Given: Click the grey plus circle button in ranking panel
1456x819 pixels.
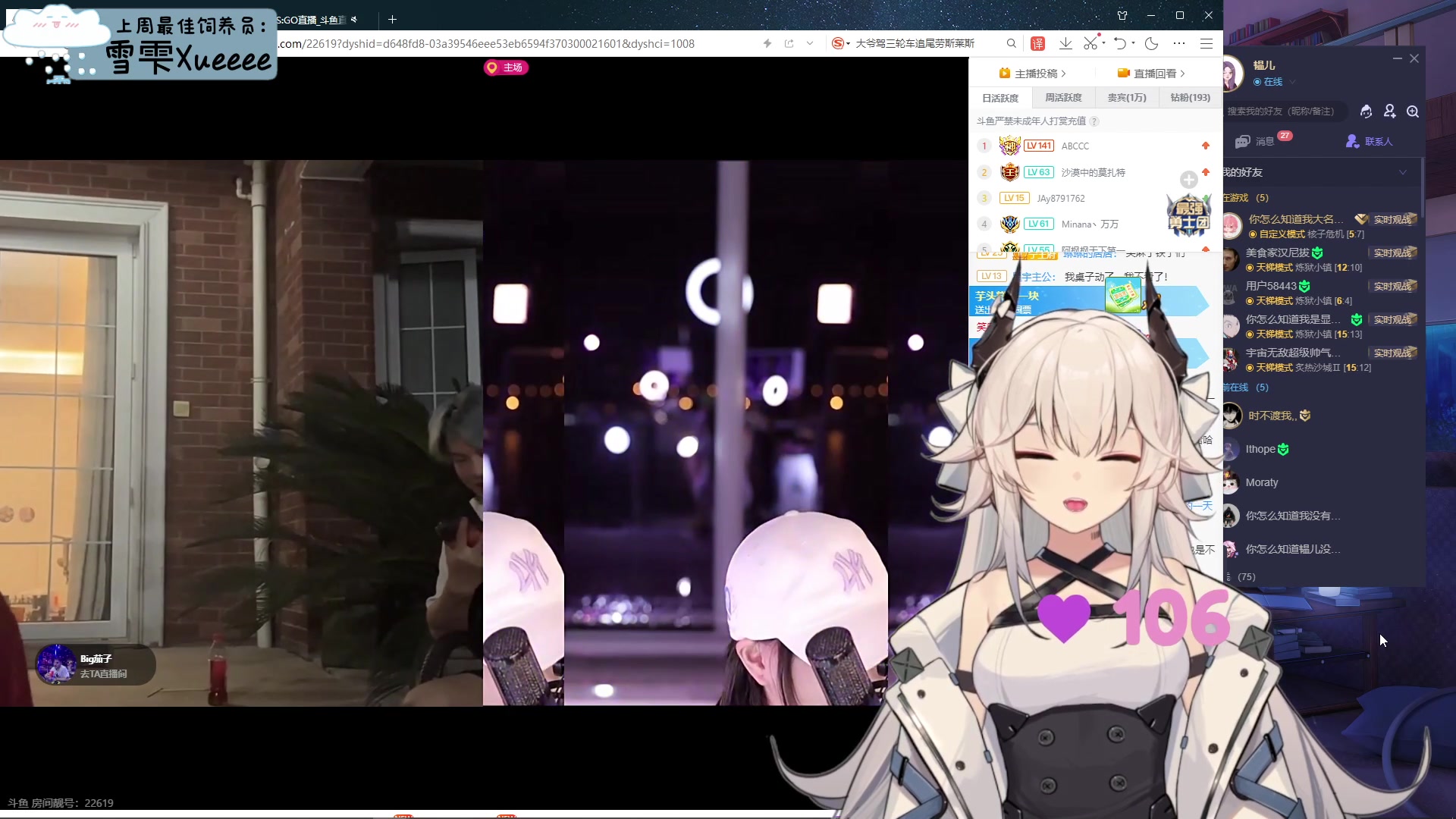Looking at the screenshot, I should point(1188,180).
